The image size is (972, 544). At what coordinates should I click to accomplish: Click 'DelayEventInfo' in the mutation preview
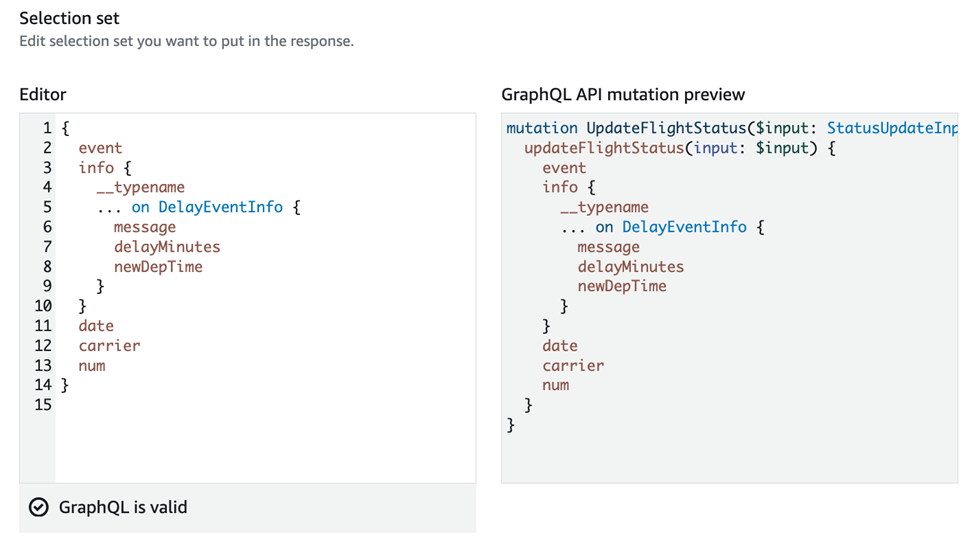[x=684, y=227]
